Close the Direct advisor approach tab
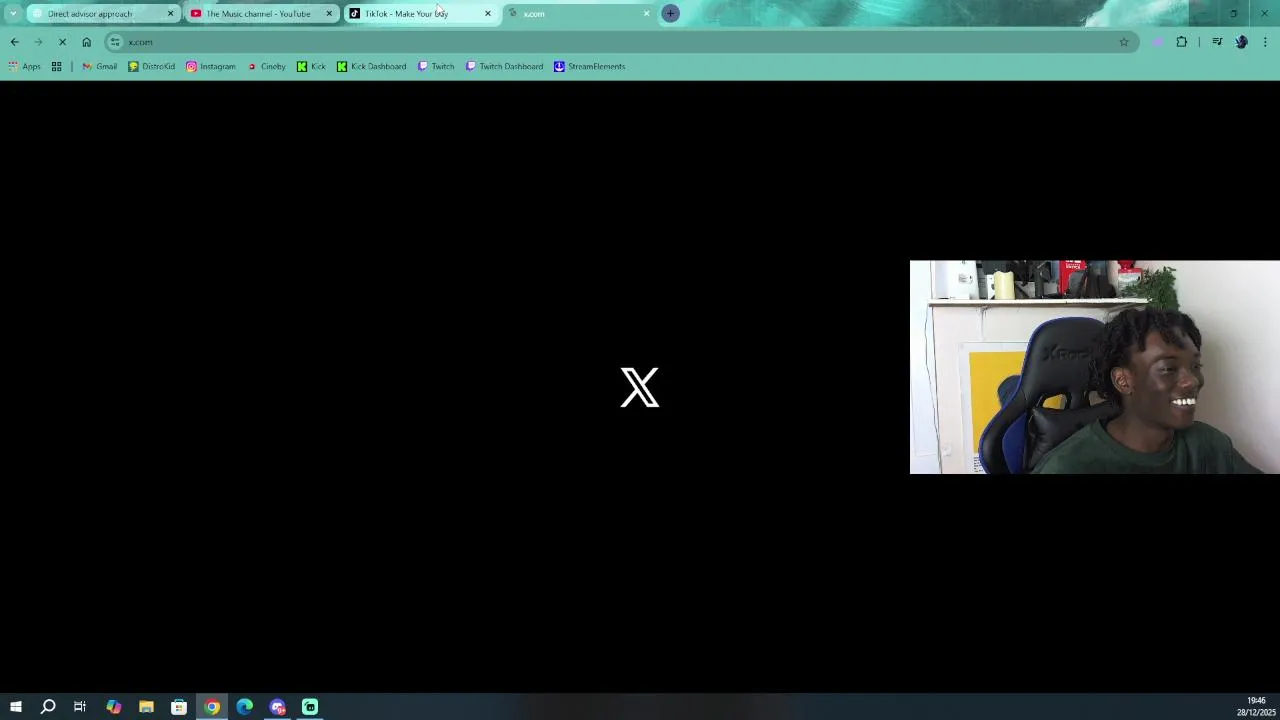The height and width of the screenshot is (720, 1280). 170,13
